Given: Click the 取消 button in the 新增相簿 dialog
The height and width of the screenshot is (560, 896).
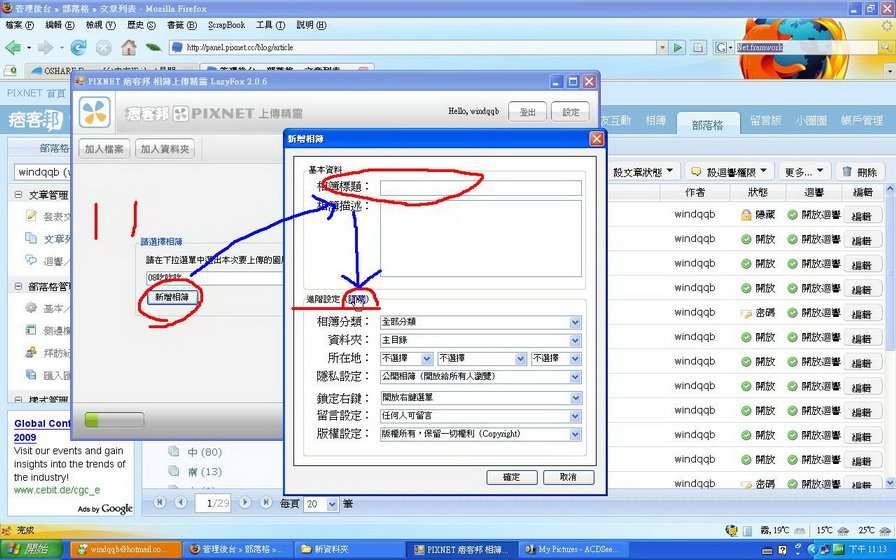Looking at the screenshot, I should tap(568, 477).
